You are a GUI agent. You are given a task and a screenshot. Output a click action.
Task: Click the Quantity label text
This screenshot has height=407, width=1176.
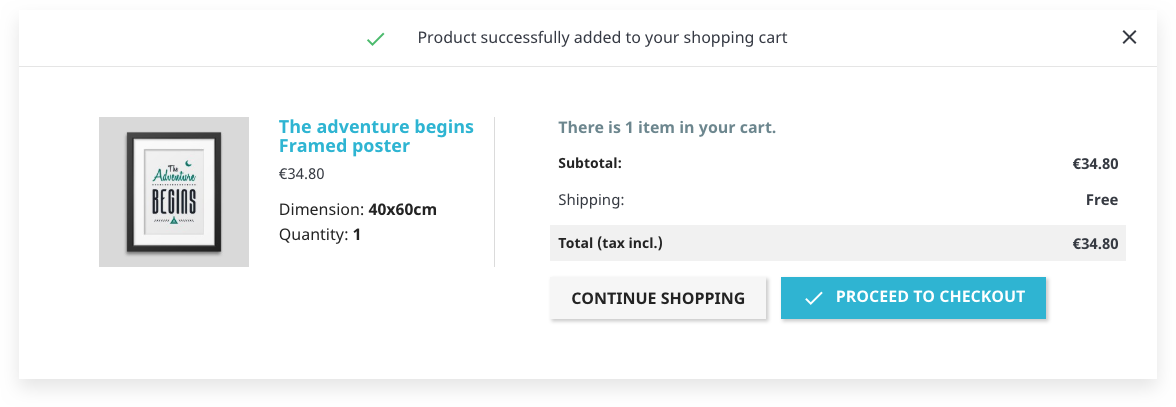(x=313, y=235)
